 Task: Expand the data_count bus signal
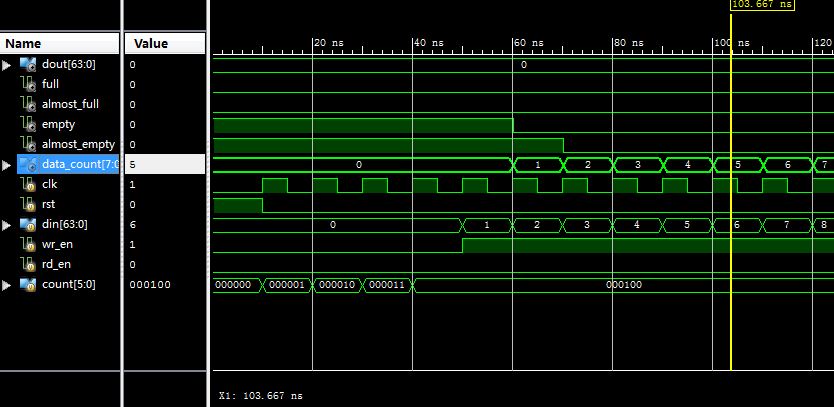6,165
